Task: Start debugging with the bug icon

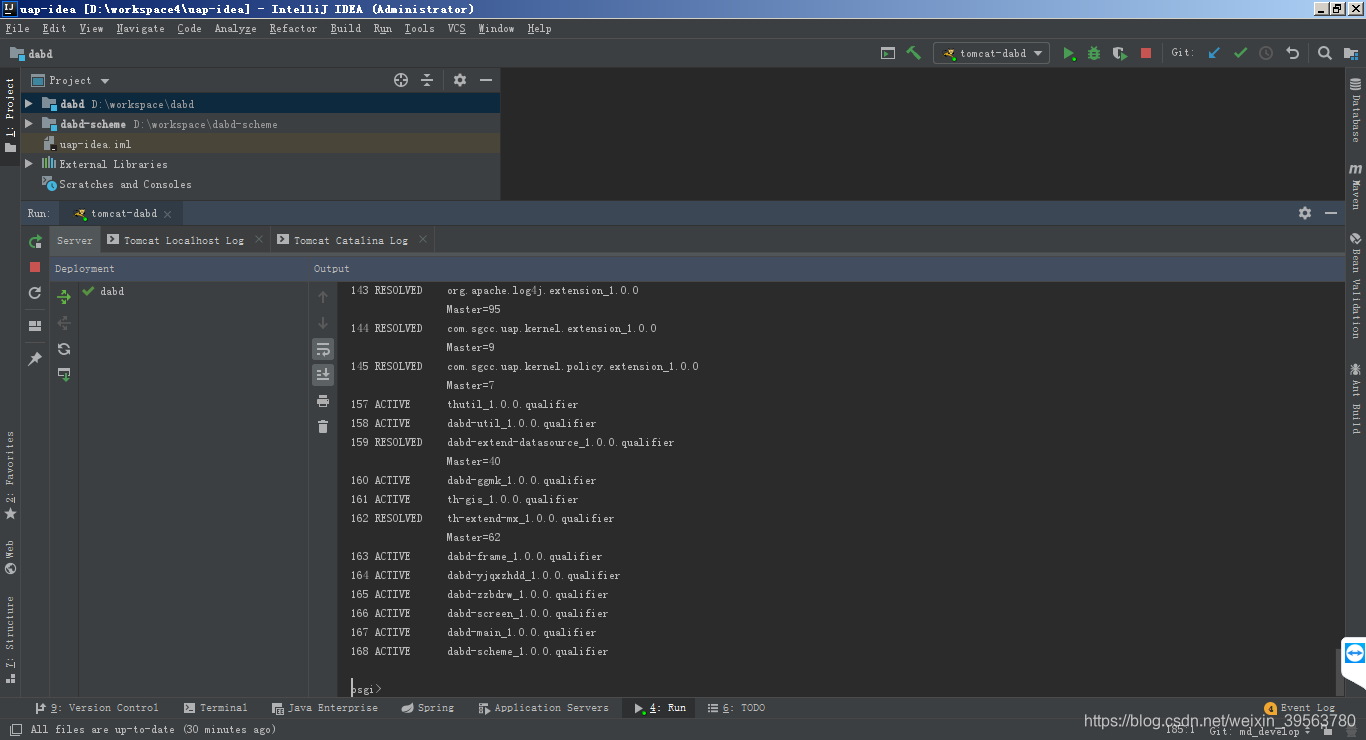Action: 1094,53
